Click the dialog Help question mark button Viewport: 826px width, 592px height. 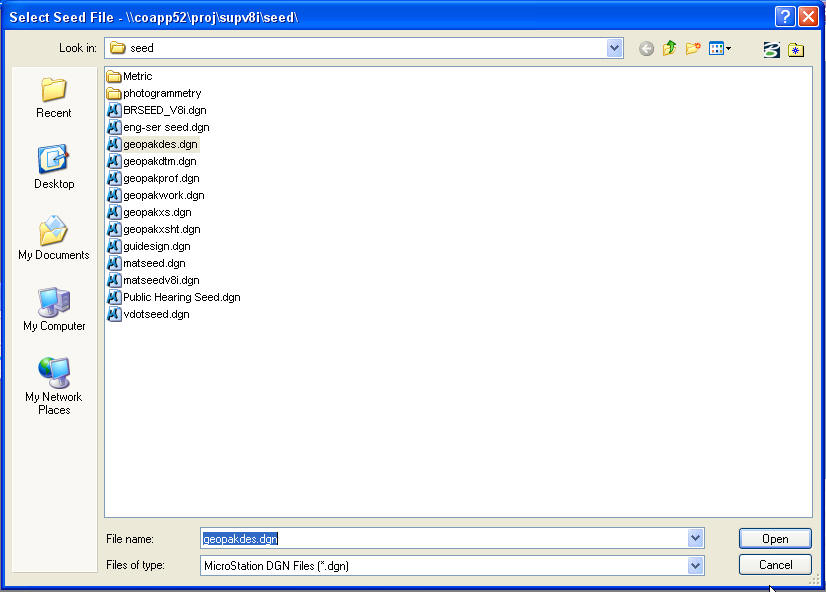(785, 17)
